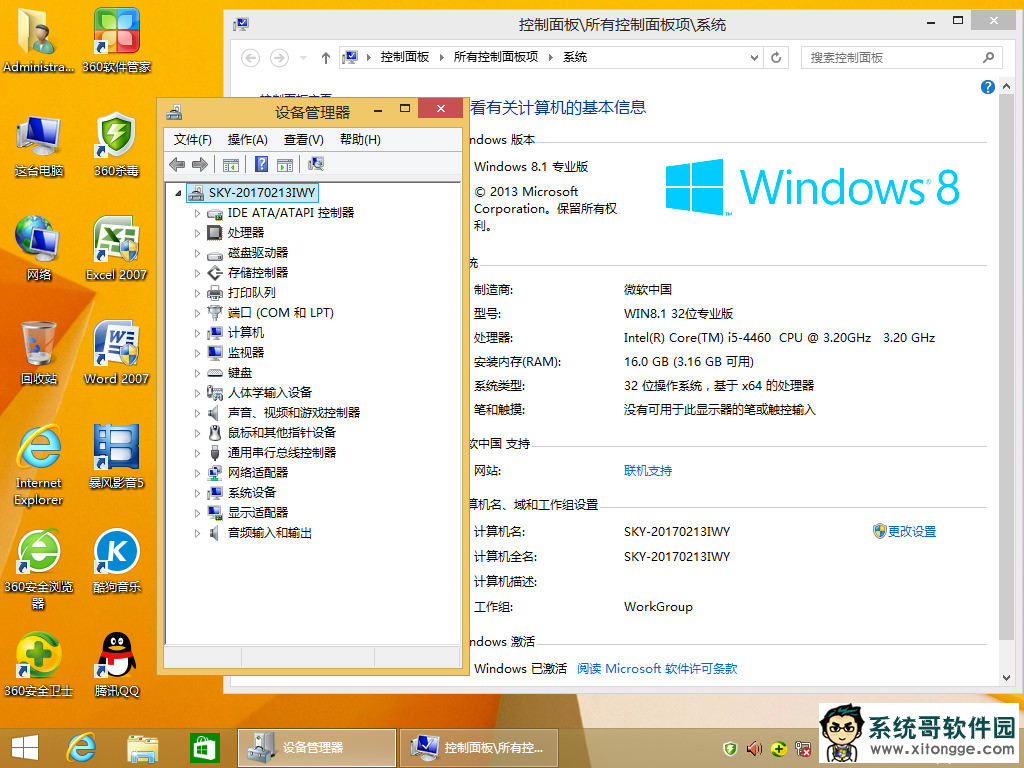Open the 查看(V) menu
Viewport: 1024px width, 768px height.
tap(303, 140)
